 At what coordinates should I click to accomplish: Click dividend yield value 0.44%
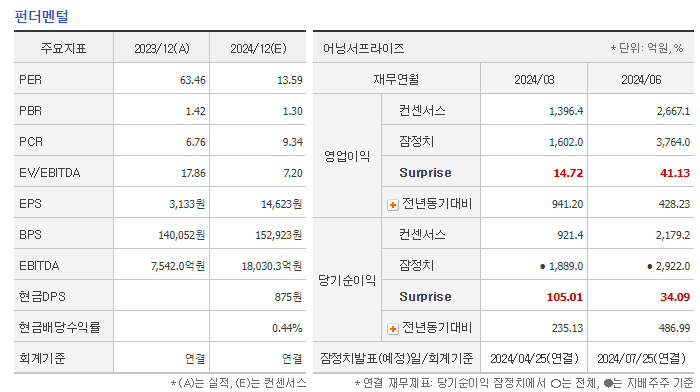(287, 328)
